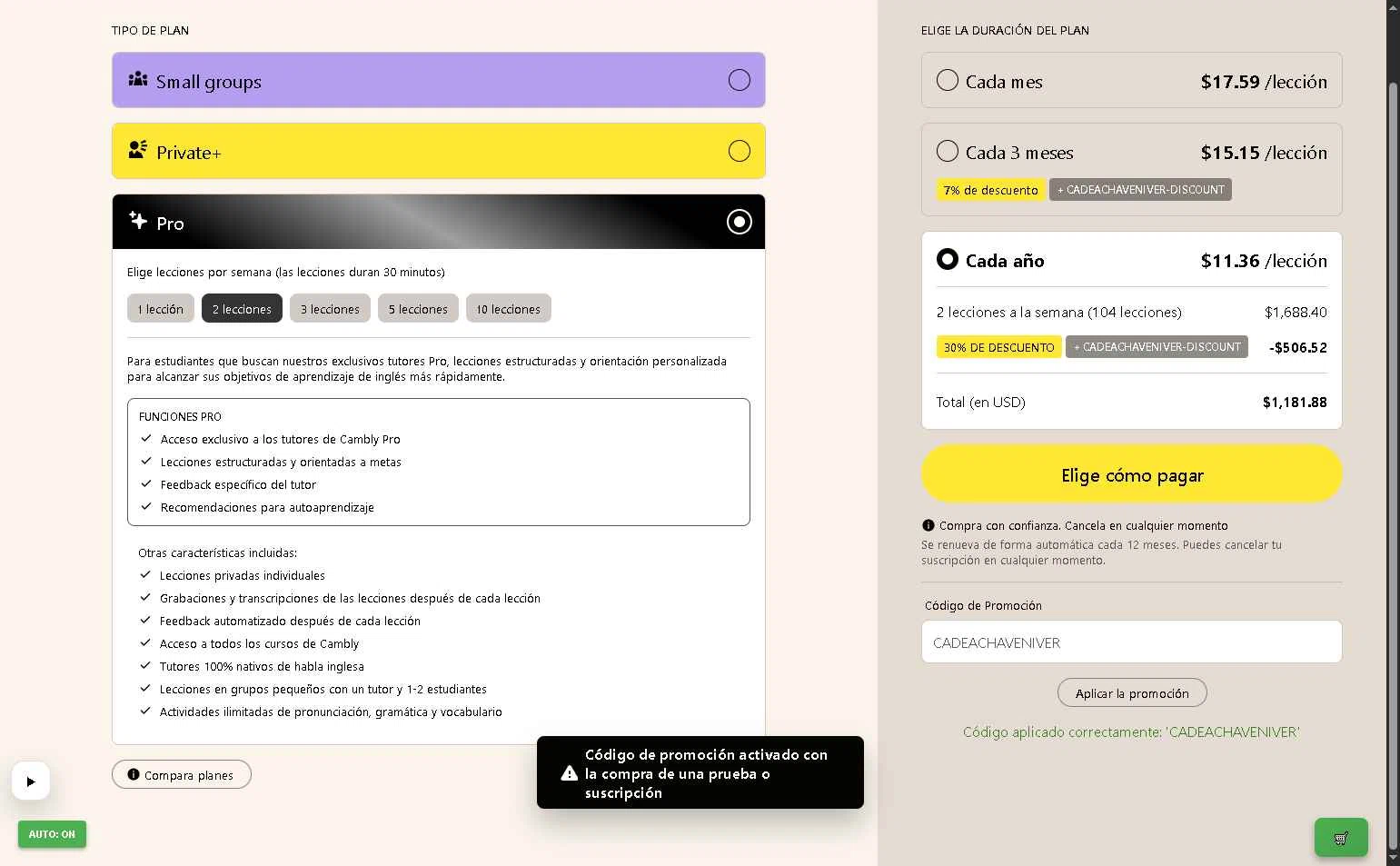Click '2 lecciones a la semana (104 lecciones)'

[x=1059, y=312]
